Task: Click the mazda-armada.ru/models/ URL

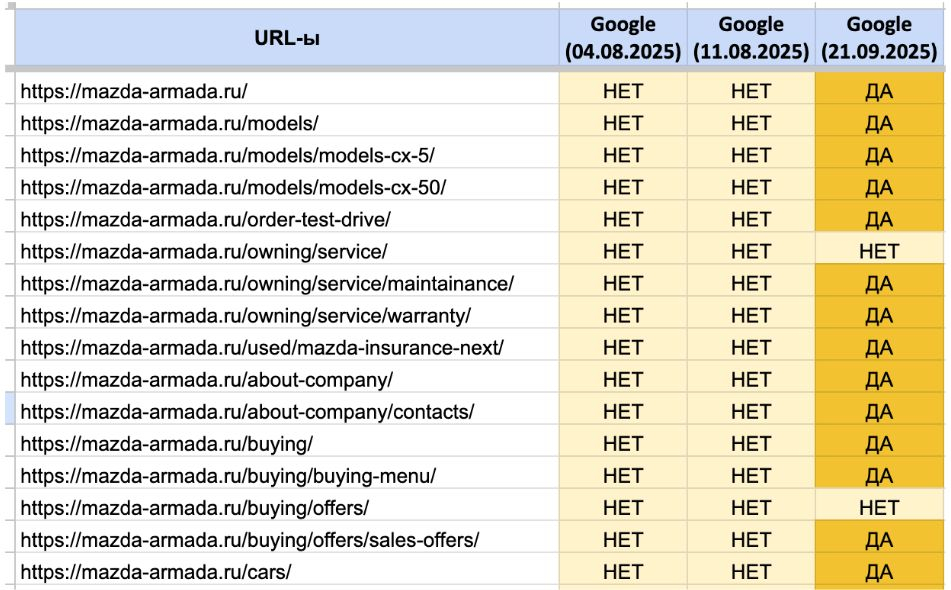Action: [x=169, y=123]
